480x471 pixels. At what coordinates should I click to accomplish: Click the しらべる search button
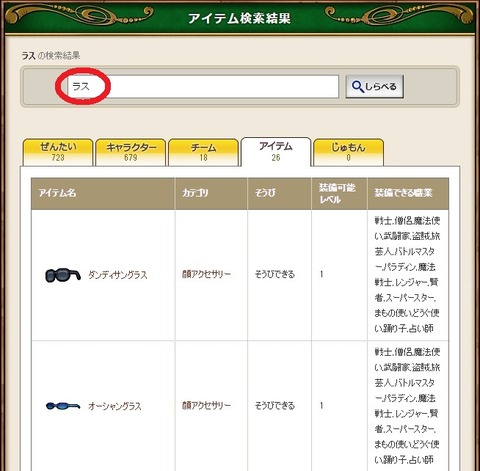pyautogui.click(x=374, y=87)
